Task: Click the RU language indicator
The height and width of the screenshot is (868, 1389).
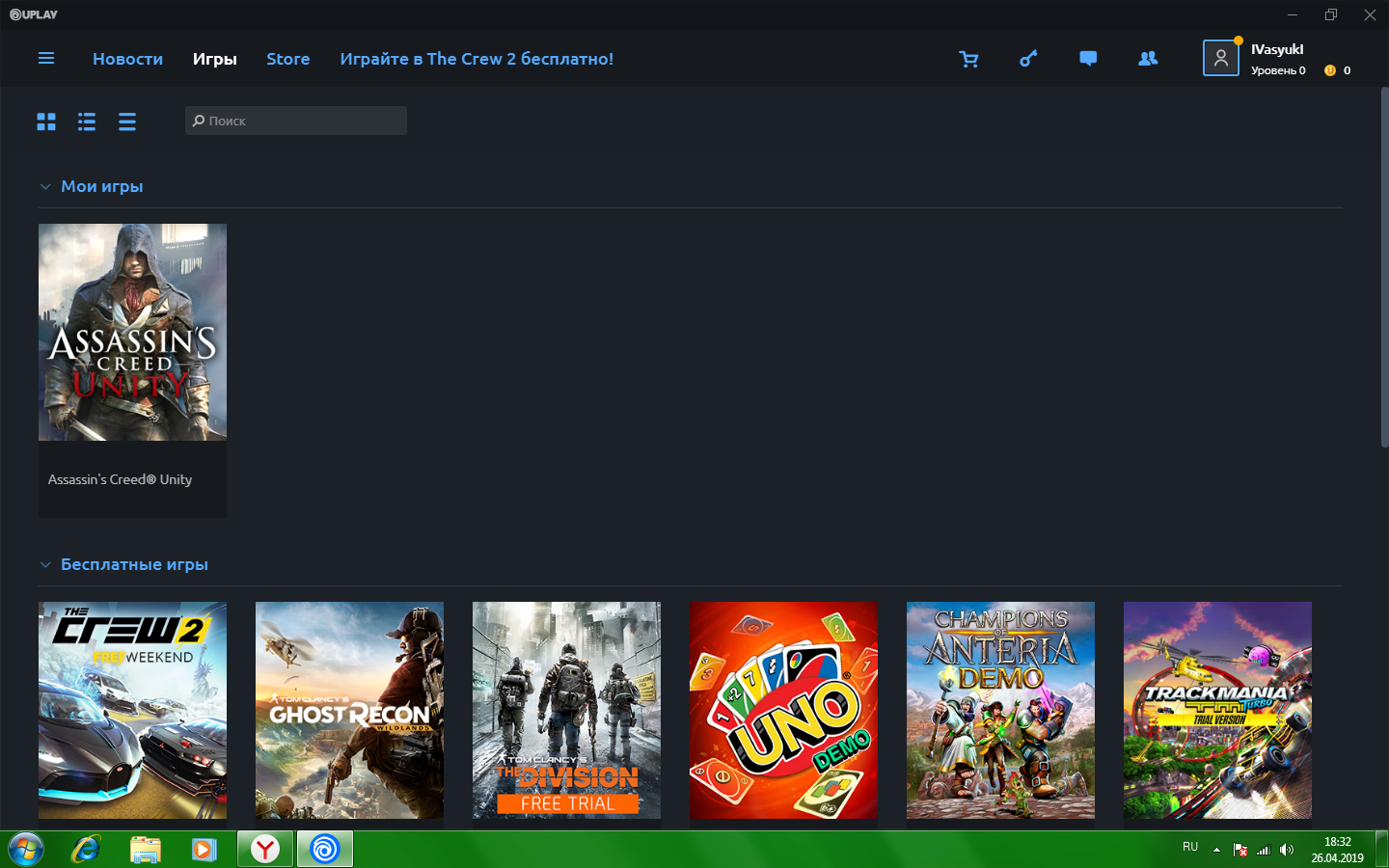Action: point(1190,847)
